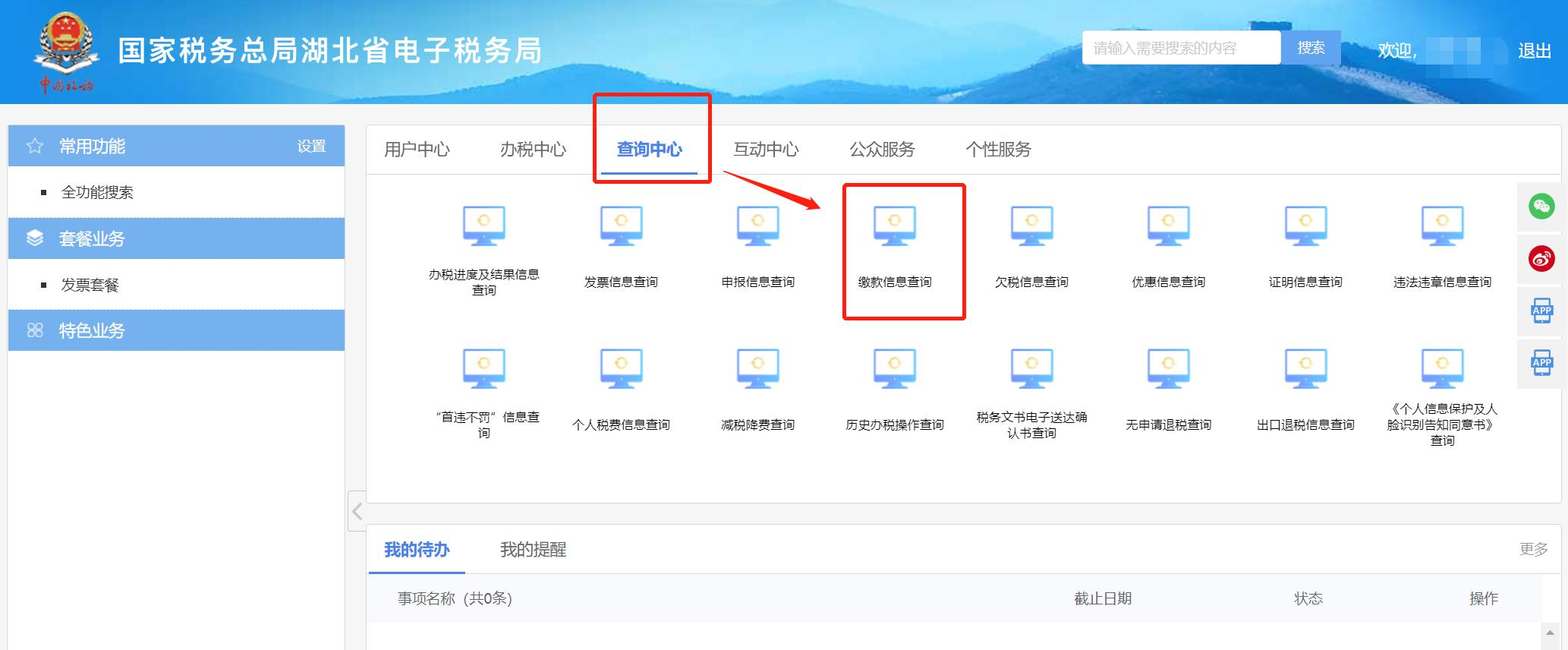
Task: Click the 出口退税信息查询 icon
Action: [1305, 369]
